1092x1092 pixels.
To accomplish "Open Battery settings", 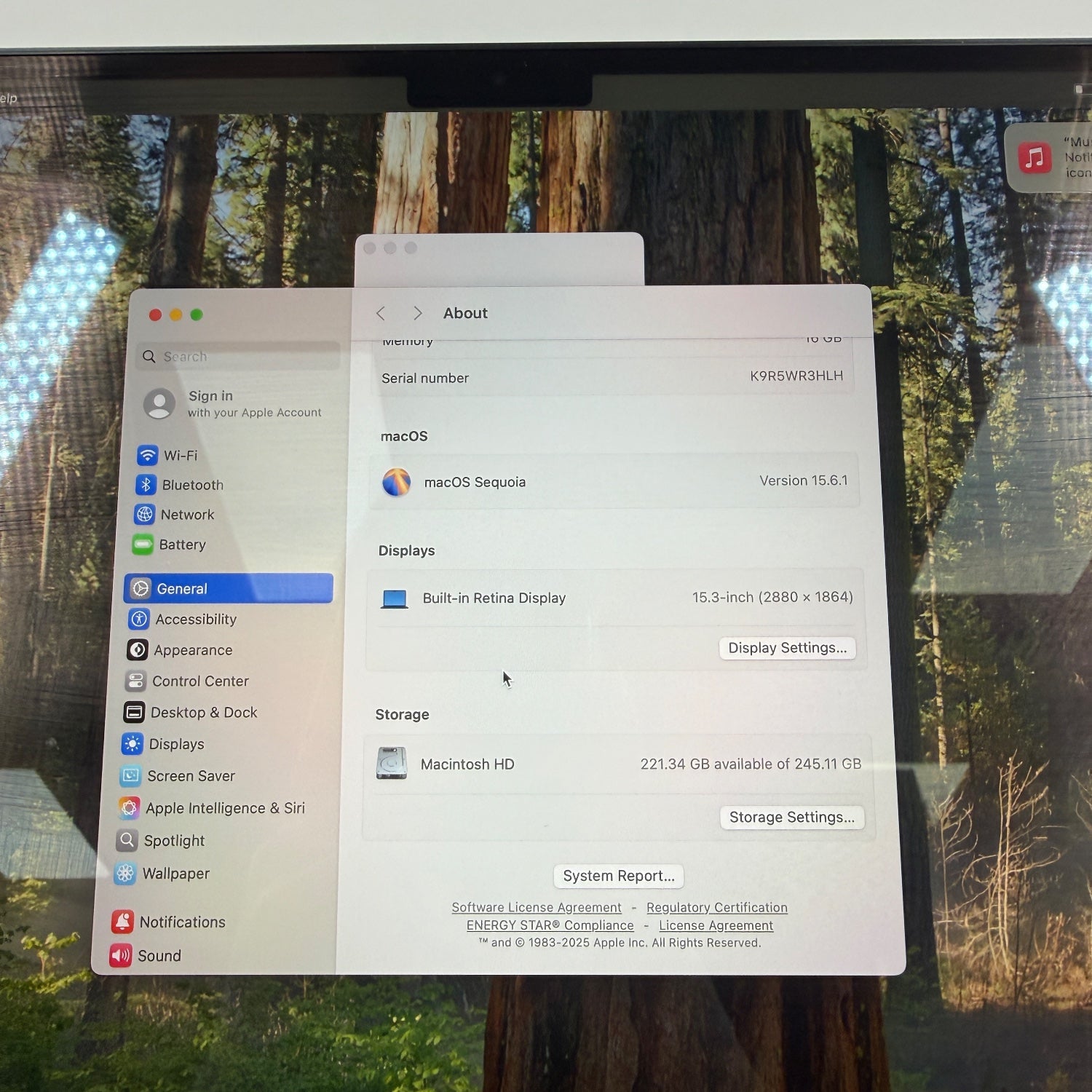I will pos(181,545).
